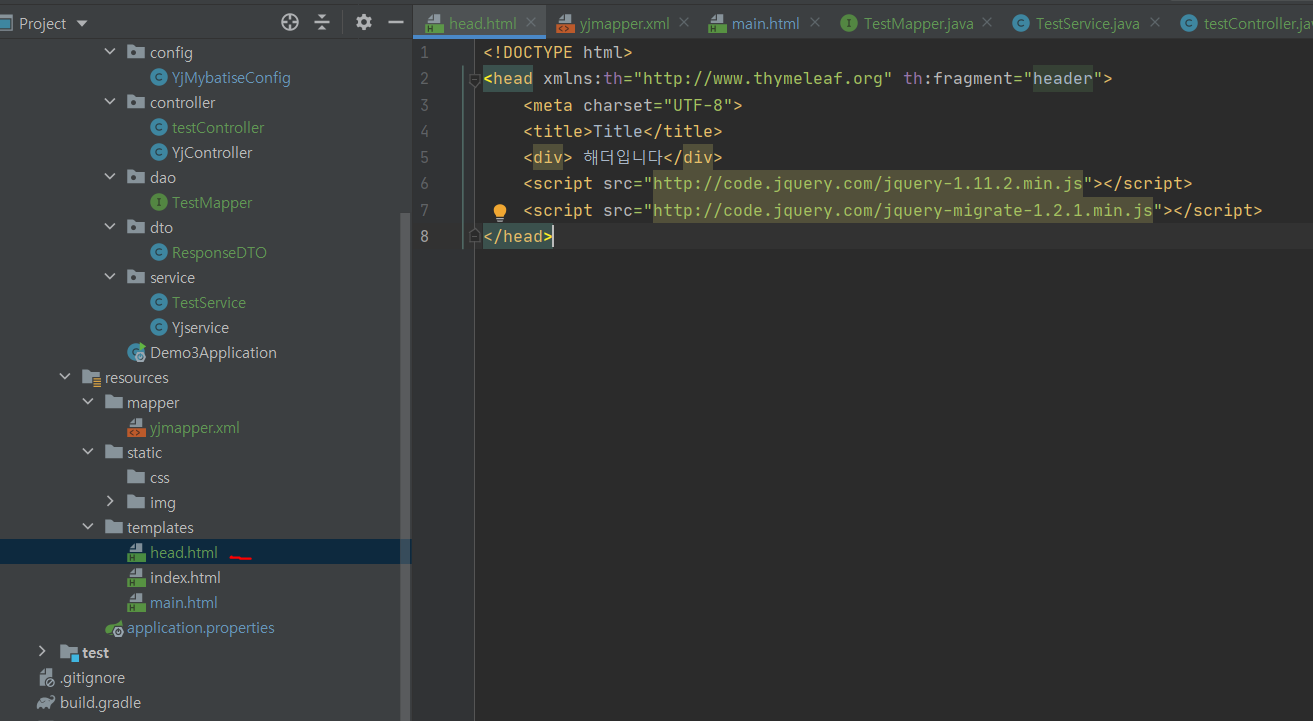The width and height of the screenshot is (1313, 721).
Task: Select head.html in templates folder
Action: pyautogui.click(x=184, y=552)
